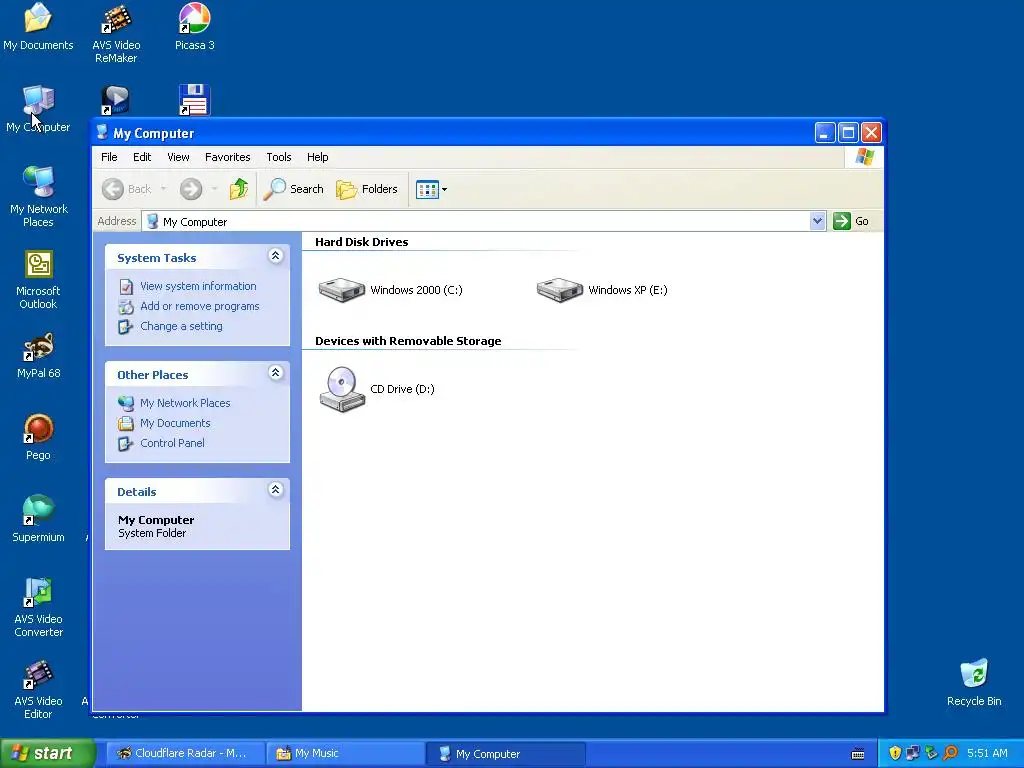
Task: Click the orange magnifier tray icon
Action: click(x=951, y=754)
